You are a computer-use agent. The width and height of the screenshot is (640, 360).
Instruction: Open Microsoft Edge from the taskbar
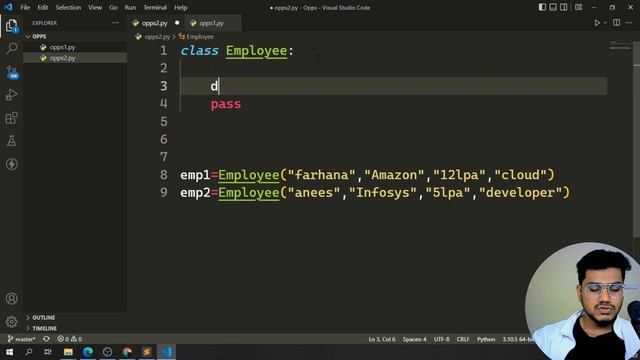[x=88, y=352]
